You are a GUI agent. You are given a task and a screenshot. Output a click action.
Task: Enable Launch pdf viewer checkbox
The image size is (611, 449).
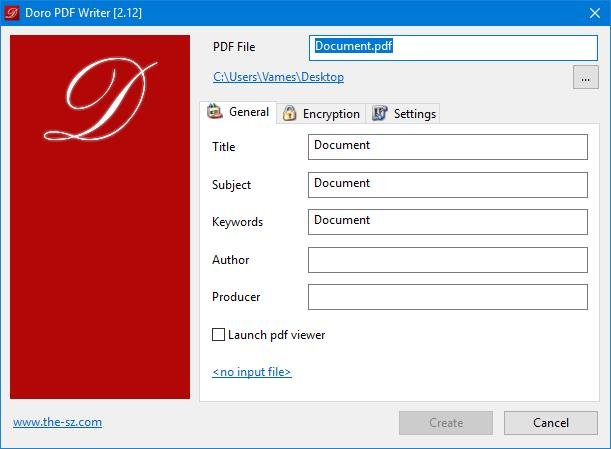pos(218,334)
